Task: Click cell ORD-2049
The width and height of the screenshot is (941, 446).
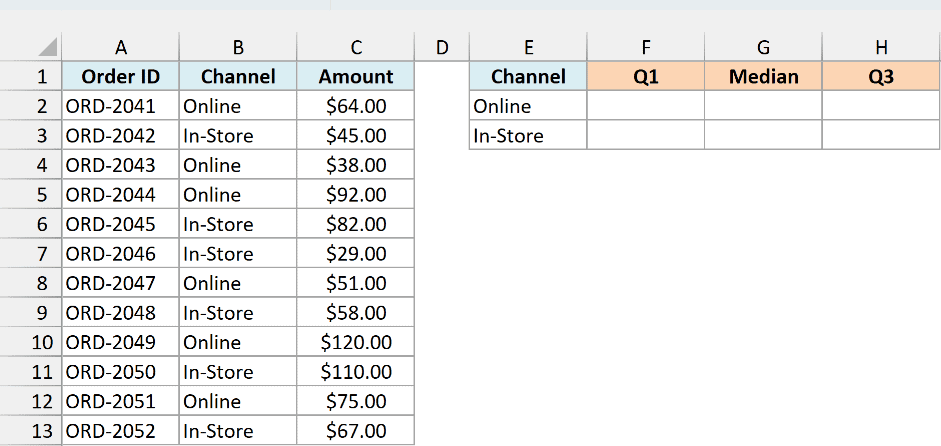Action: tap(121, 342)
